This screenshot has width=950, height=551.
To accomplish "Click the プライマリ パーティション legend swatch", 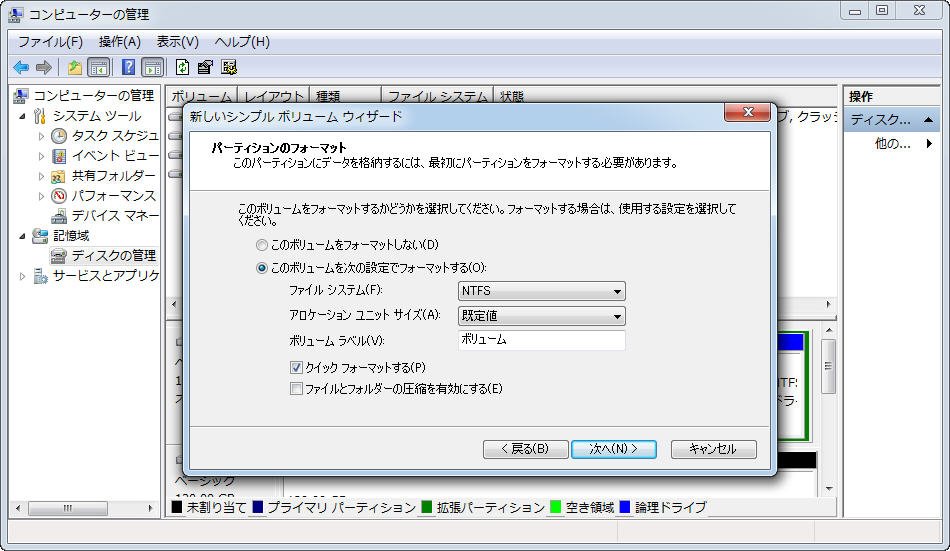I will click(257, 507).
